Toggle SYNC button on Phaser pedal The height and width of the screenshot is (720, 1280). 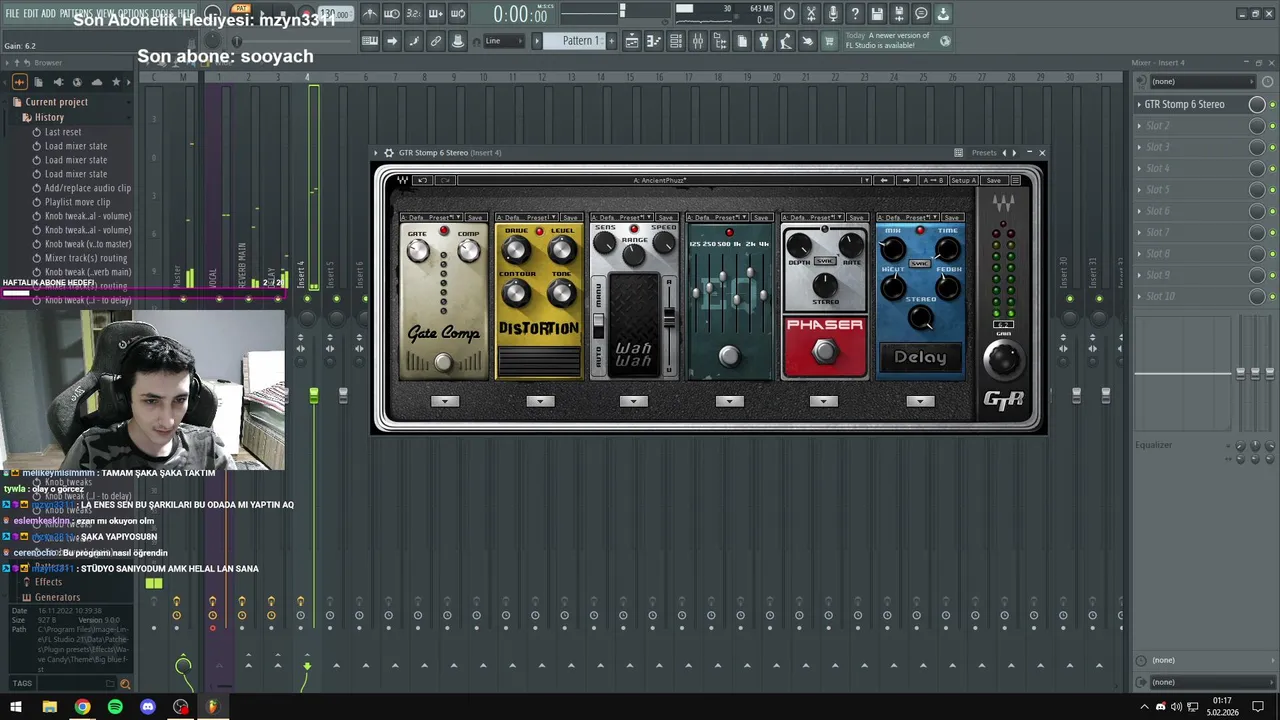click(x=825, y=261)
